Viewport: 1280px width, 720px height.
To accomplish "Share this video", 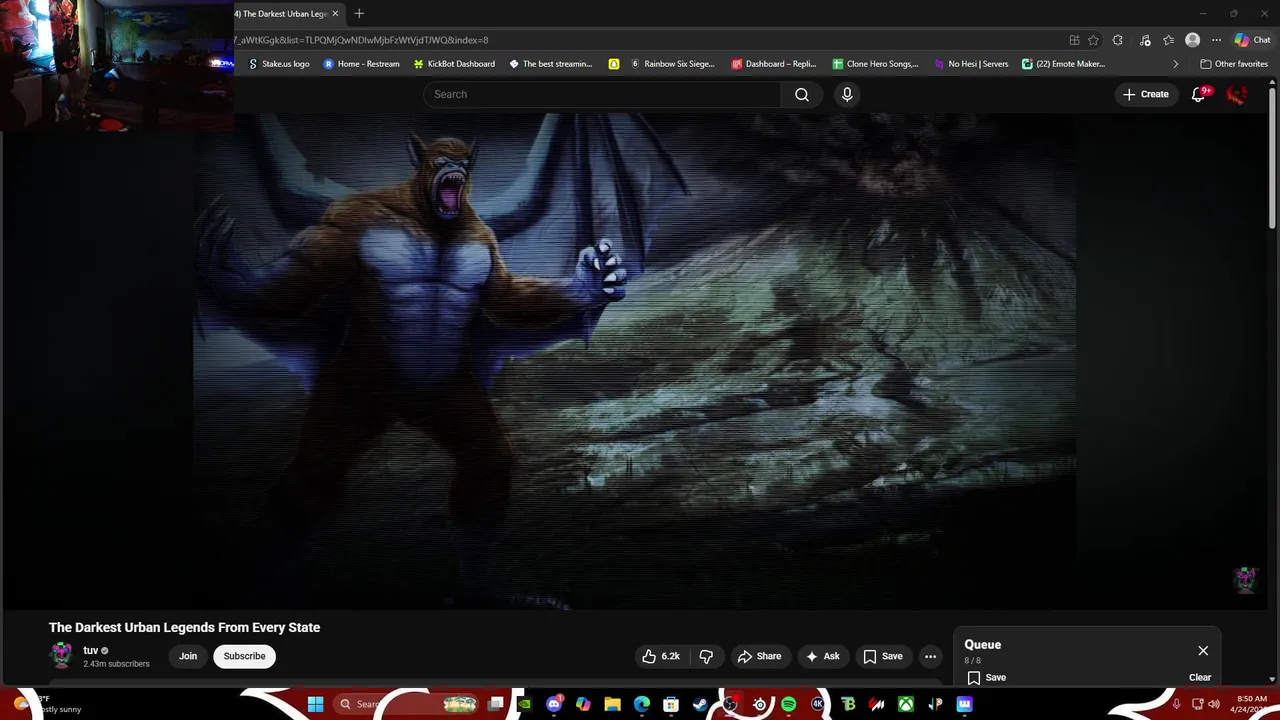I will [x=759, y=656].
